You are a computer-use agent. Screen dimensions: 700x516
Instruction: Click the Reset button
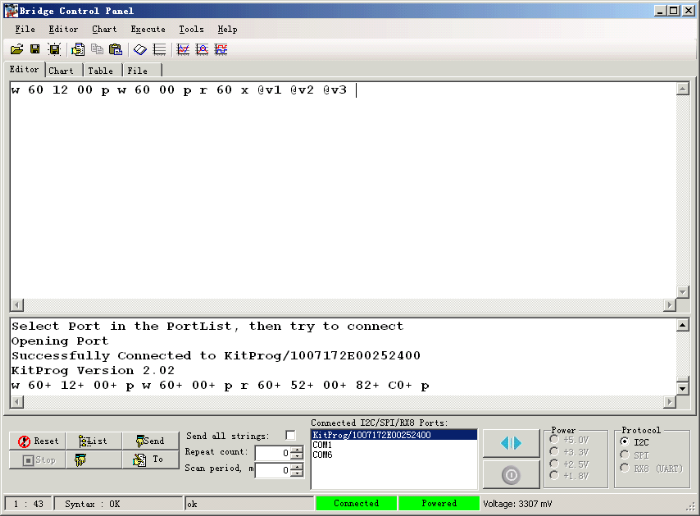click(39, 441)
